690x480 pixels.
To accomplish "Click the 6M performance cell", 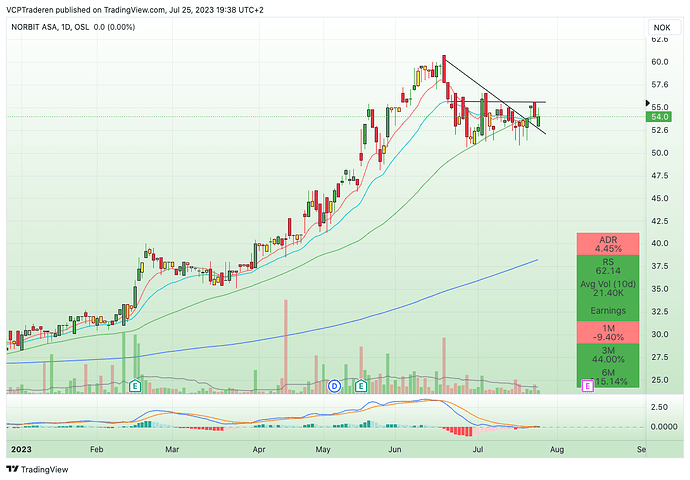I will [608, 377].
